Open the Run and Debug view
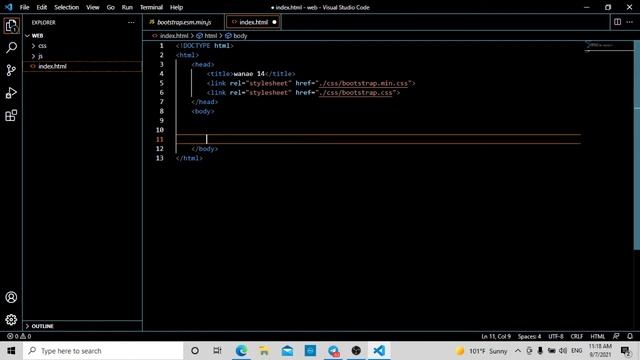 tap(11, 93)
